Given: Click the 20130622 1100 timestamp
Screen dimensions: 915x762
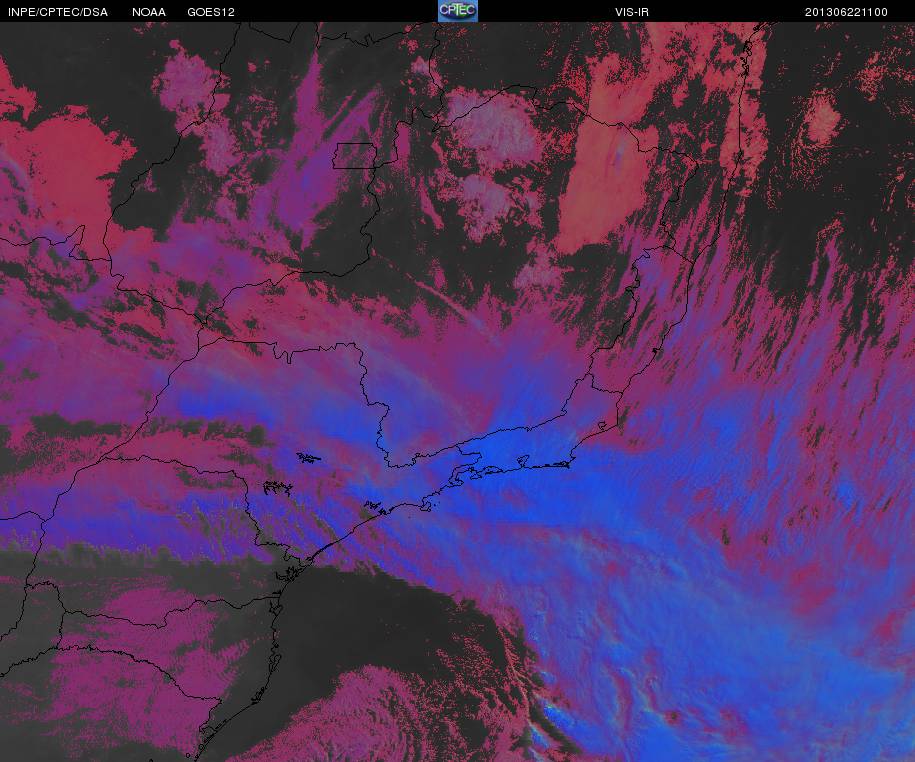Looking at the screenshot, I should (x=846, y=12).
